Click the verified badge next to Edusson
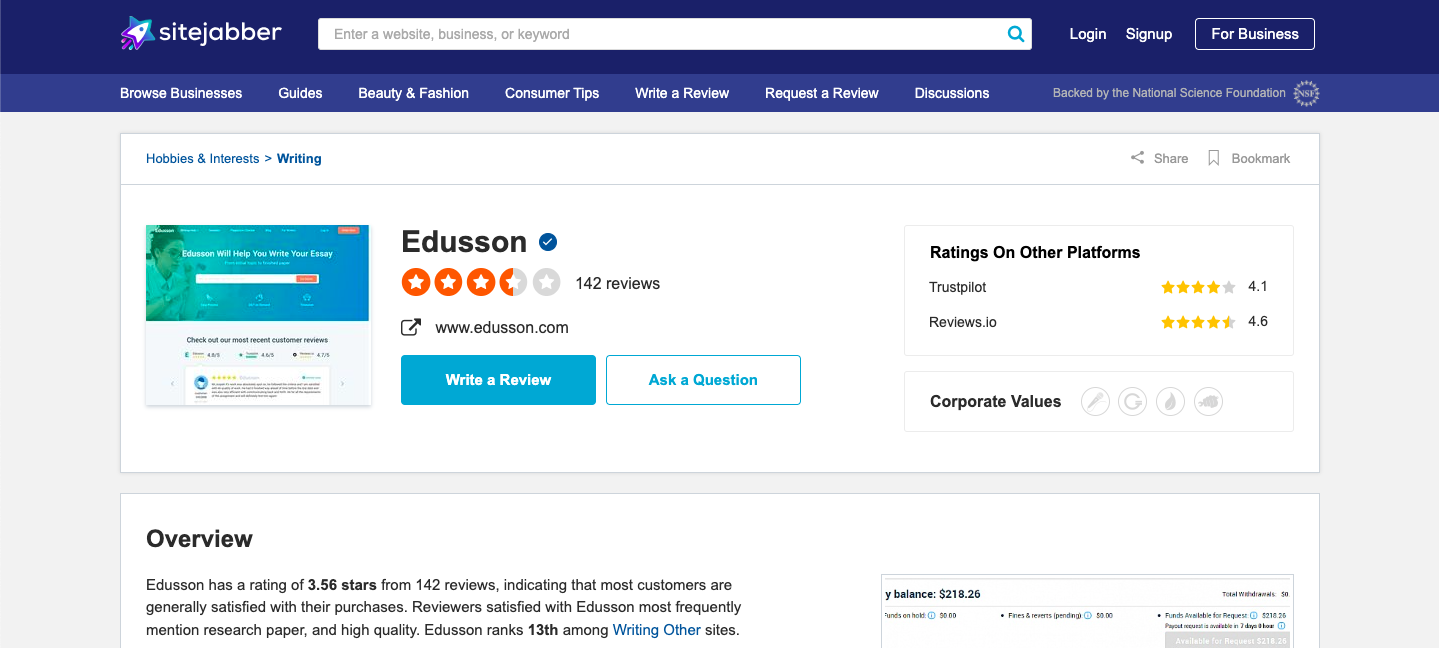The height and width of the screenshot is (648, 1439). pos(548,242)
